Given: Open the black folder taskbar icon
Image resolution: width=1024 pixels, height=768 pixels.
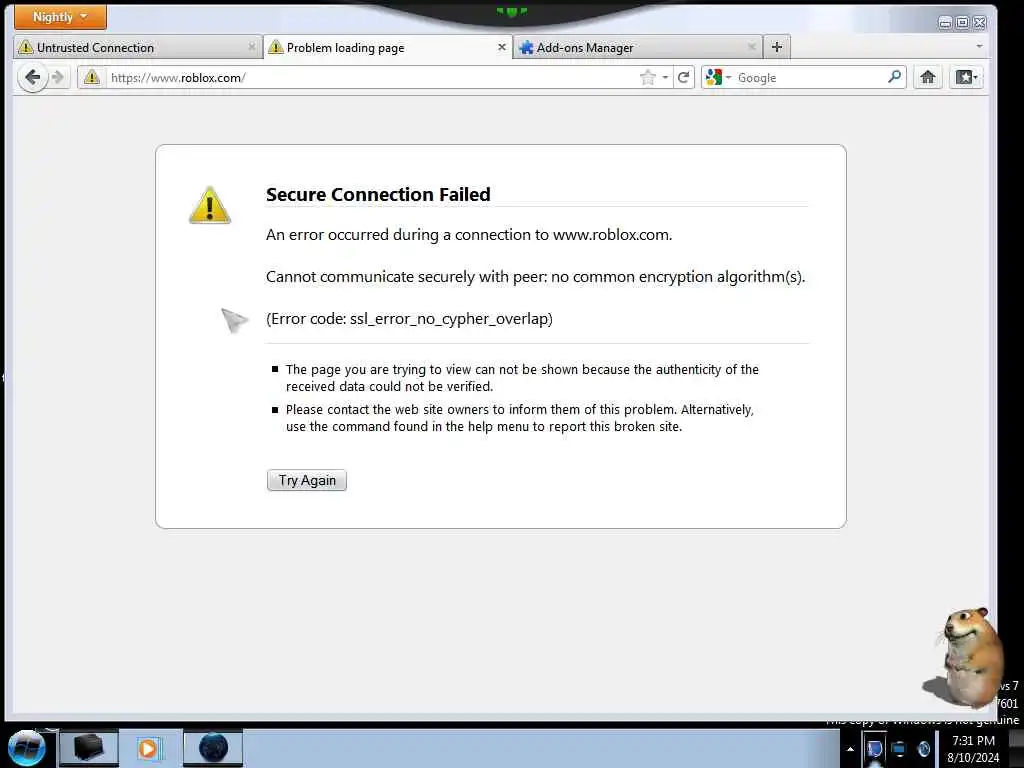Looking at the screenshot, I should point(89,748).
